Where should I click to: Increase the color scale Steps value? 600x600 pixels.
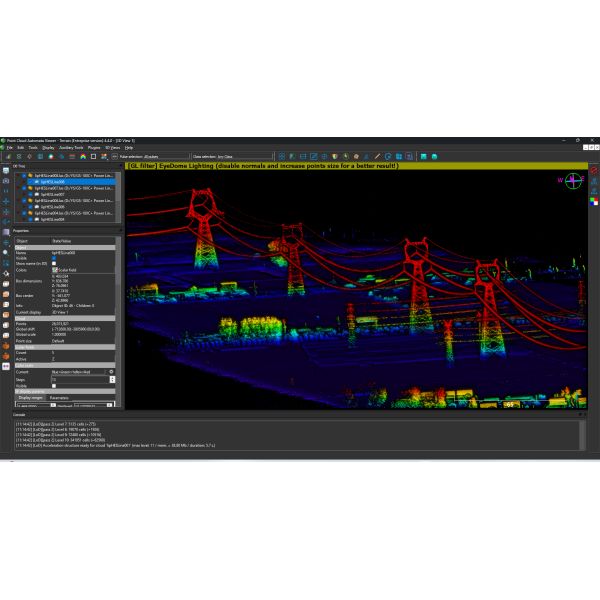[112, 376]
